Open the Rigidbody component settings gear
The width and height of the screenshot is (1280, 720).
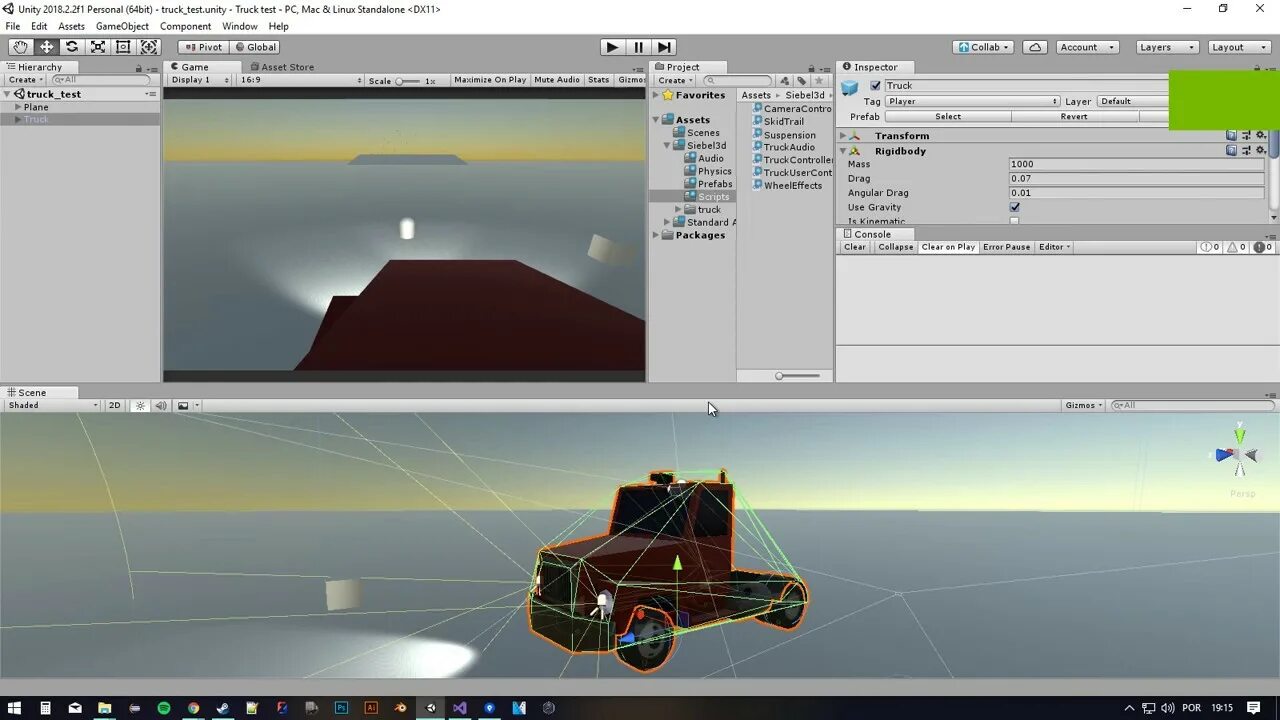click(x=1261, y=150)
